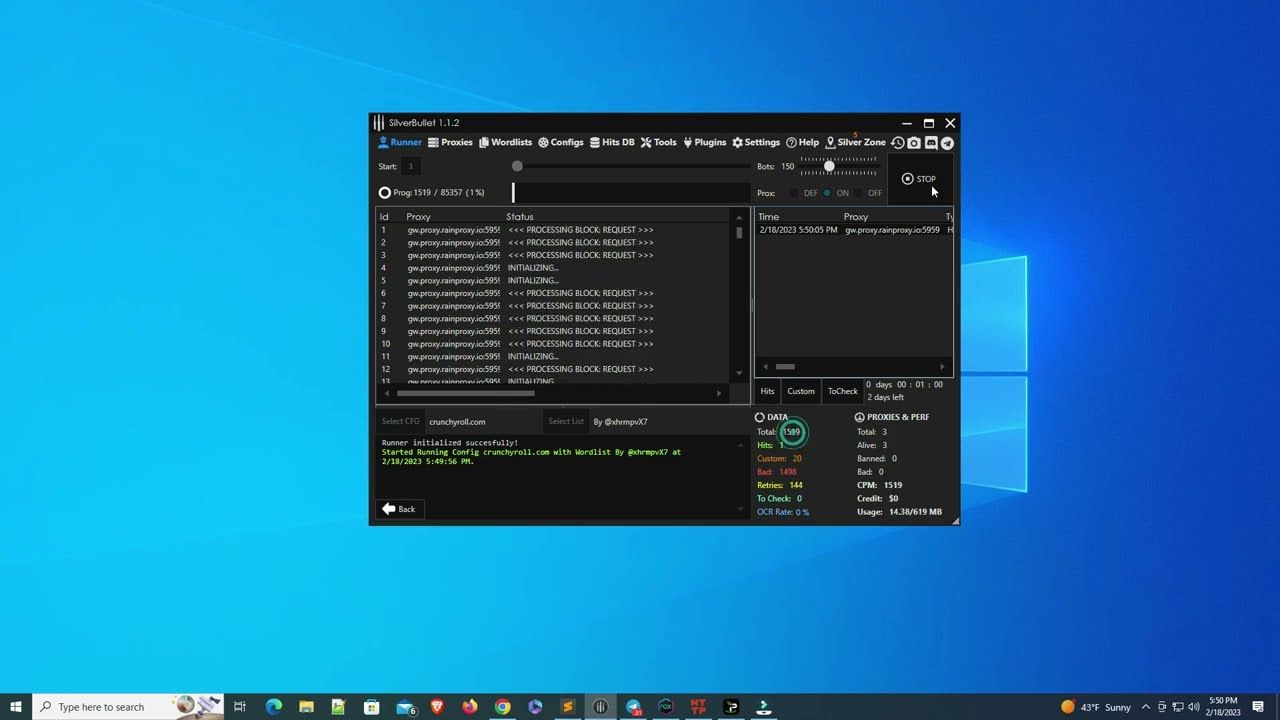The height and width of the screenshot is (720, 1280).
Task: Switch to the Custom results tab
Action: [801, 391]
